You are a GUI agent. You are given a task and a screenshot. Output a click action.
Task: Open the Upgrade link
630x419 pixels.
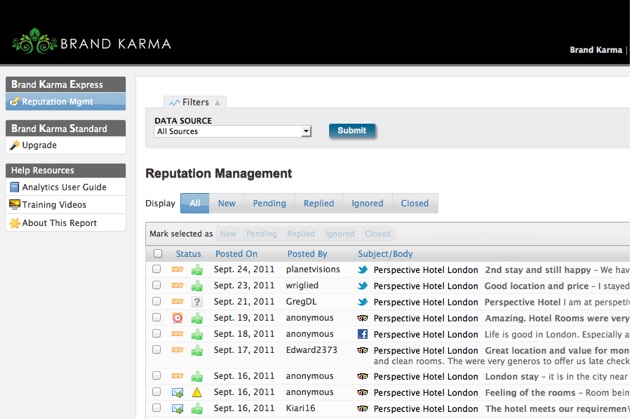pos(39,145)
